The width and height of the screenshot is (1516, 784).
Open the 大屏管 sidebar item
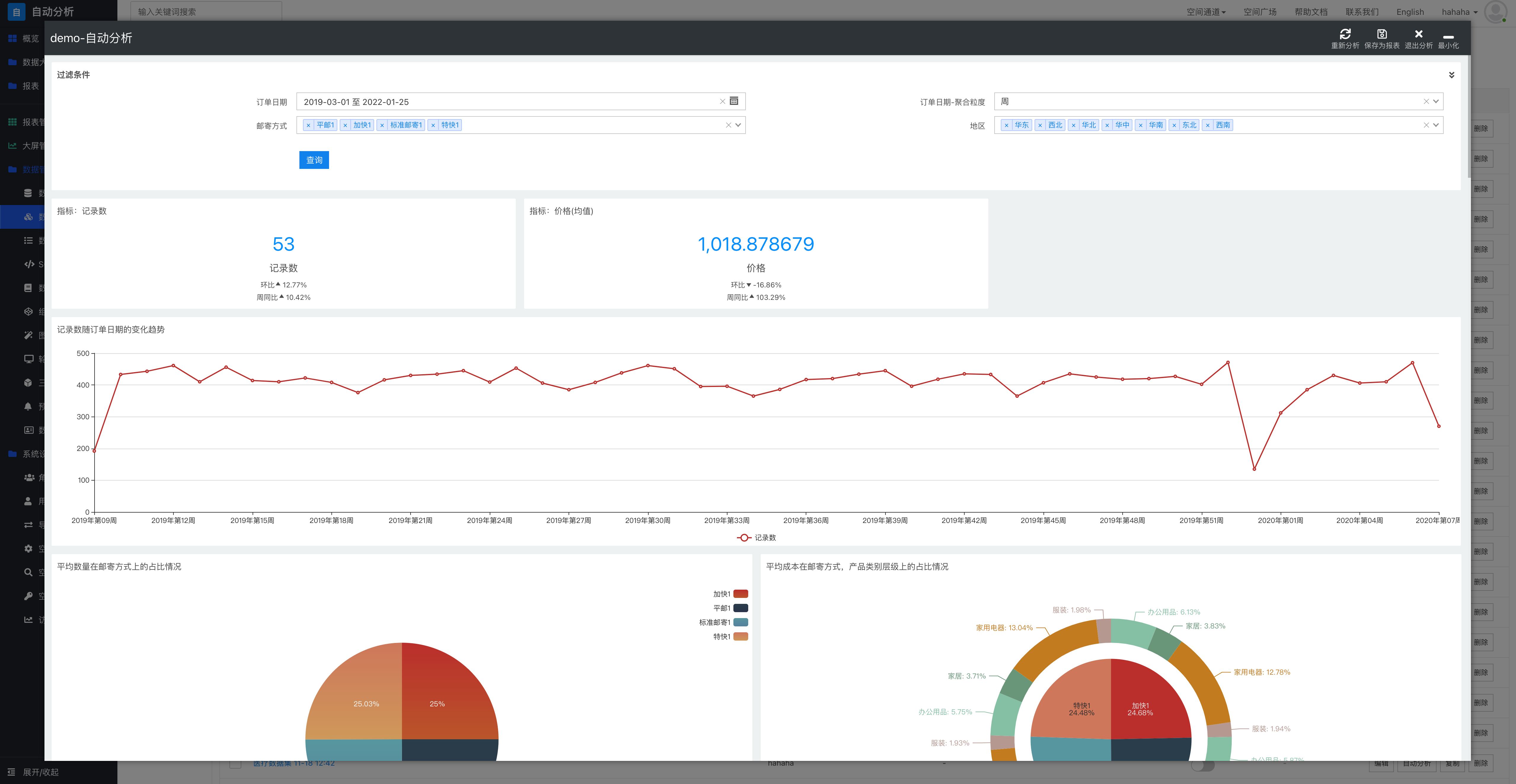(26, 145)
